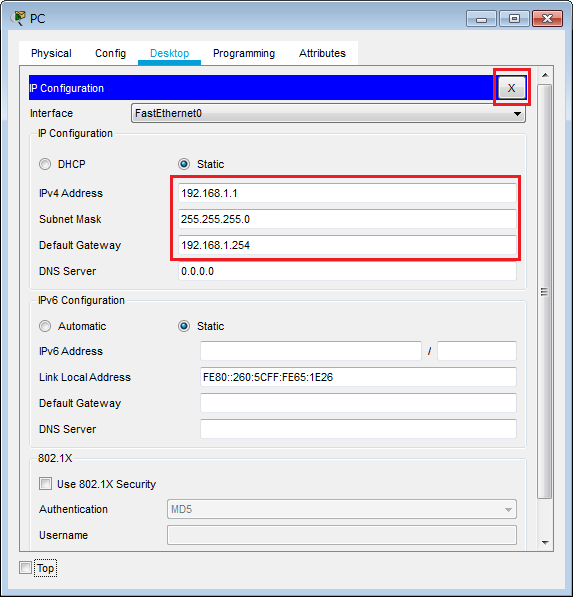The width and height of the screenshot is (573, 597).
Task: Switch to the Physical tab
Action: point(51,53)
